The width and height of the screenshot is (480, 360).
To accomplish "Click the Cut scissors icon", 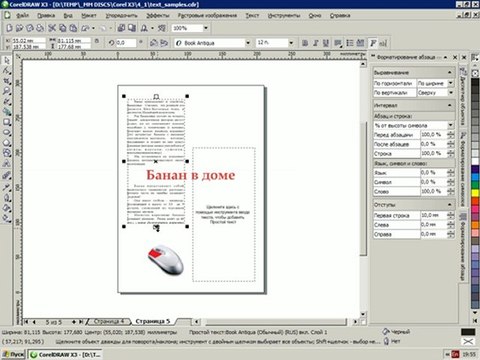I will pos(52,28).
